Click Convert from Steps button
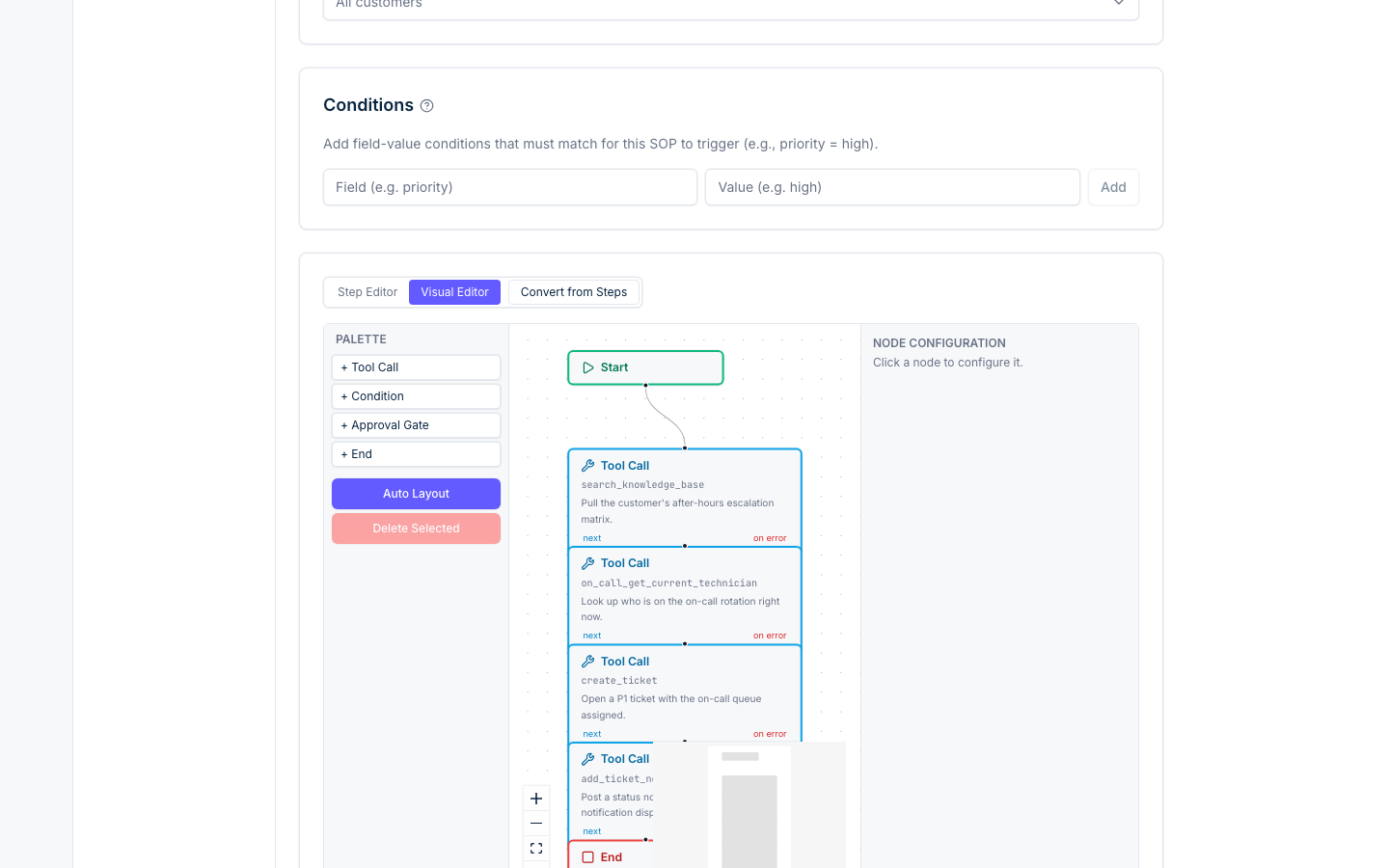This screenshot has height=868, width=1389. pyautogui.click(x=574, y=292)
